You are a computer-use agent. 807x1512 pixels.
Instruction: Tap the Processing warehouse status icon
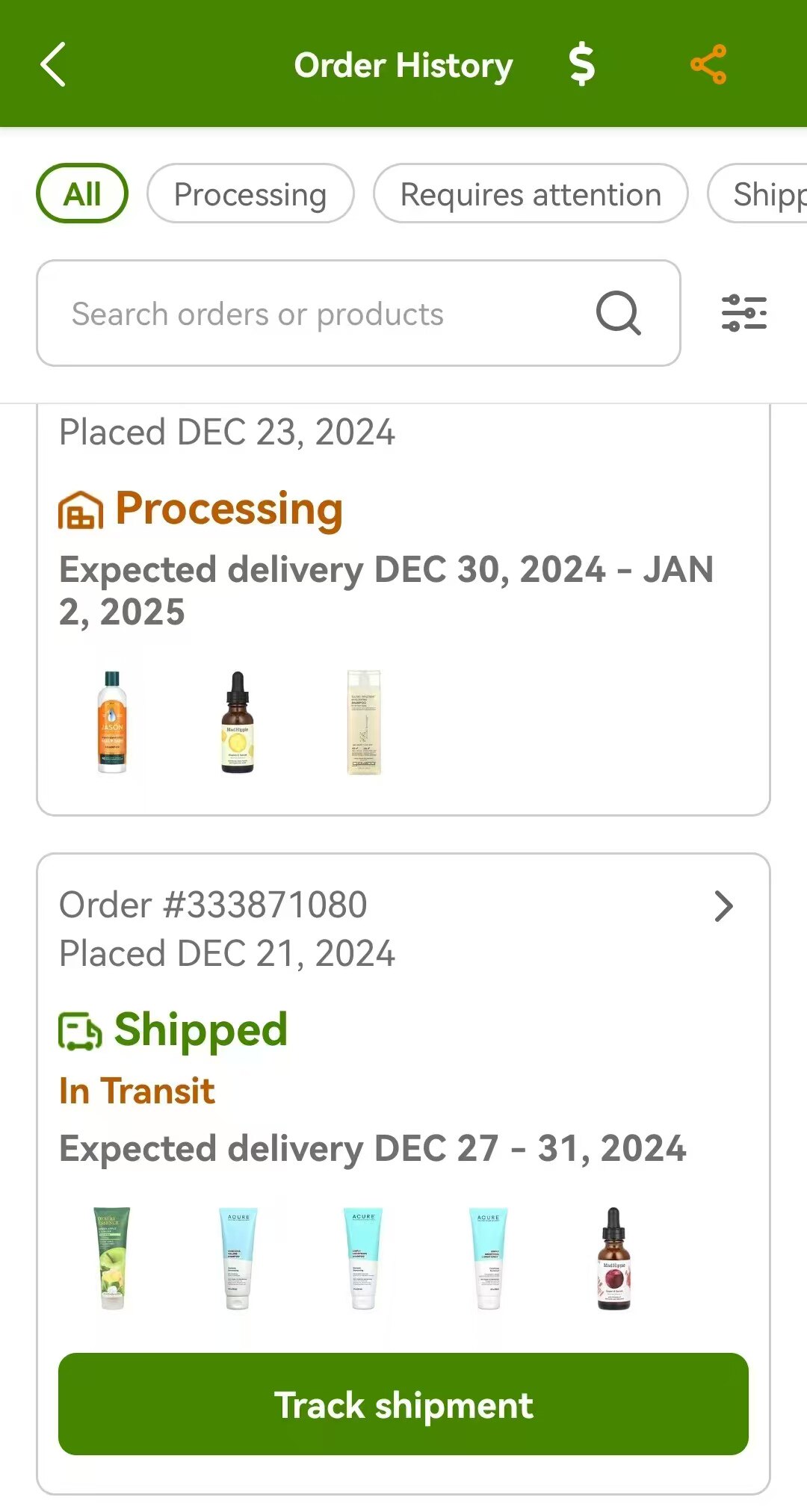80,511
